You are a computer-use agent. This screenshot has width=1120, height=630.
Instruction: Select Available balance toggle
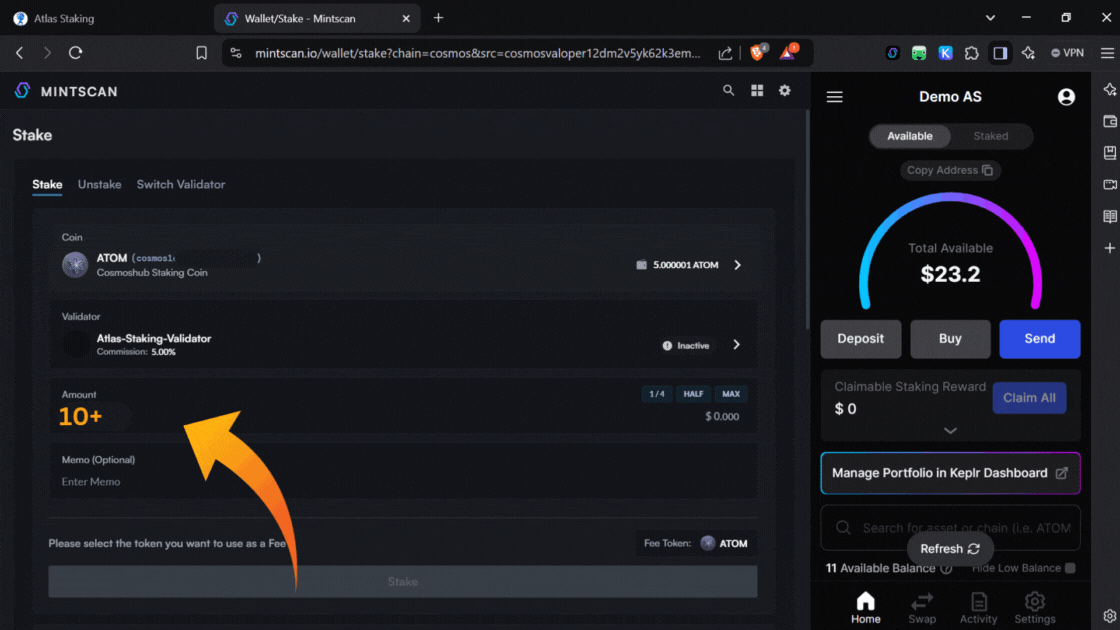(x=910, y=136)
